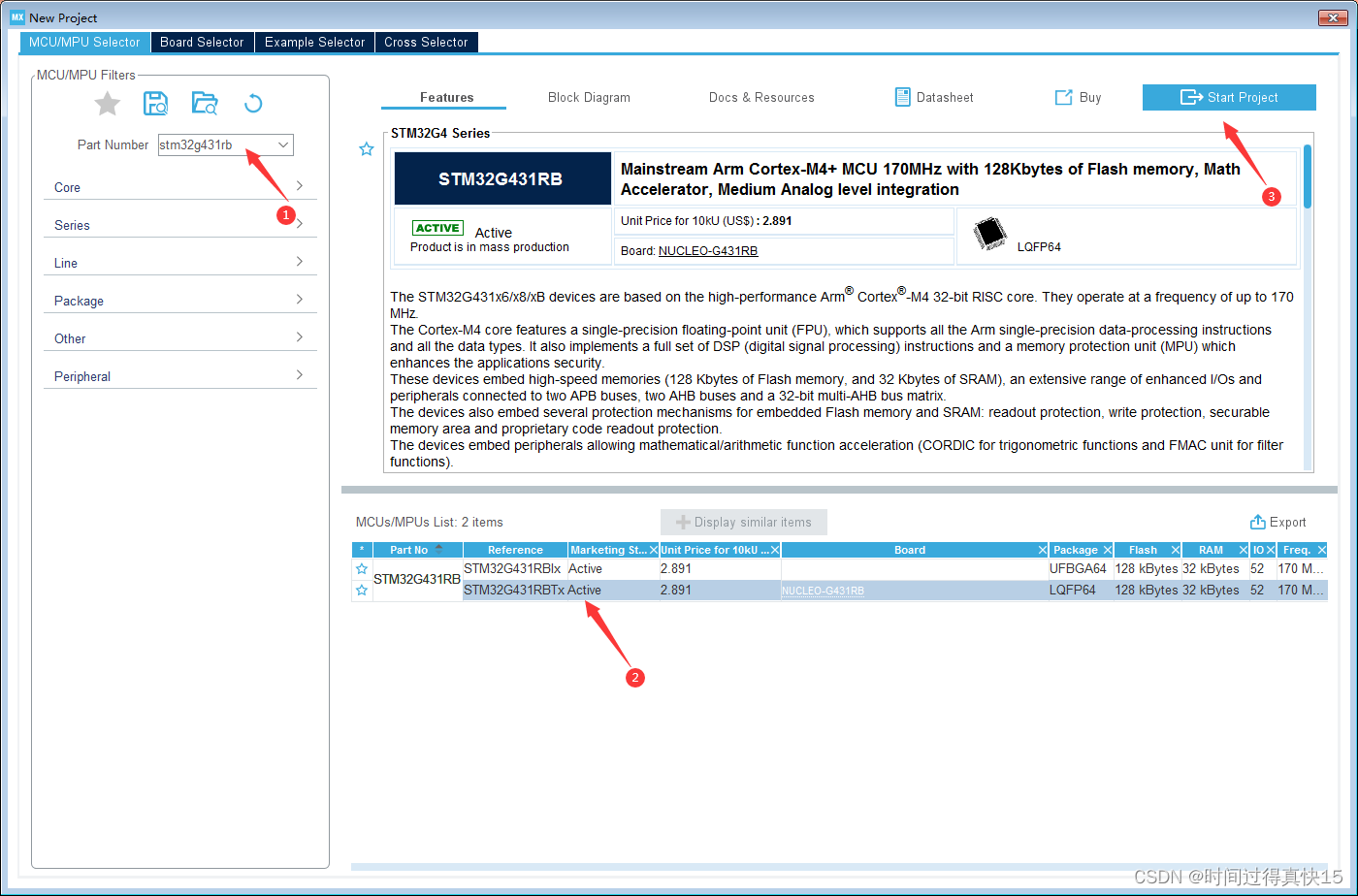Open the Docs & Resources tab
This screenshot has height=896, width=1358.
[x=761, y=97]
